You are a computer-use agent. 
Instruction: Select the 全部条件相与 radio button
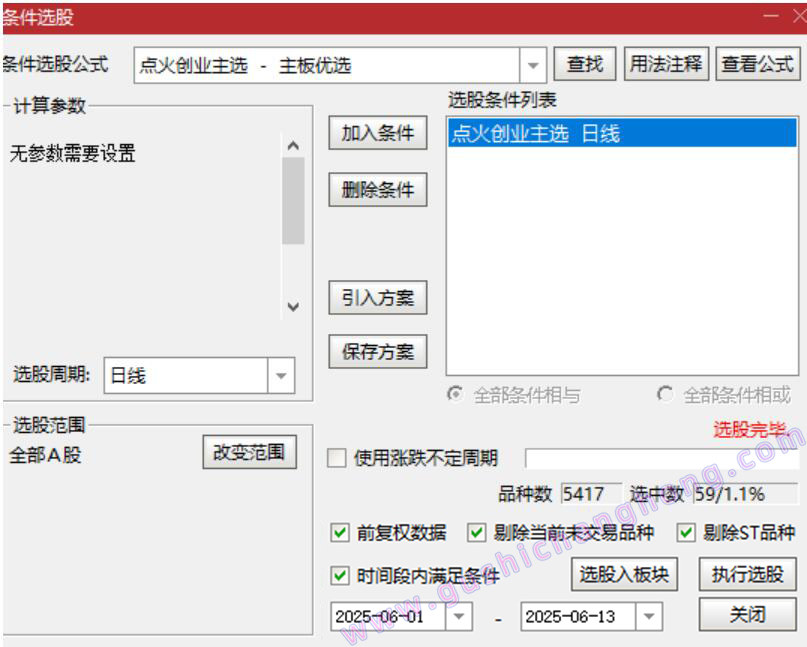(x=455, y=394)
